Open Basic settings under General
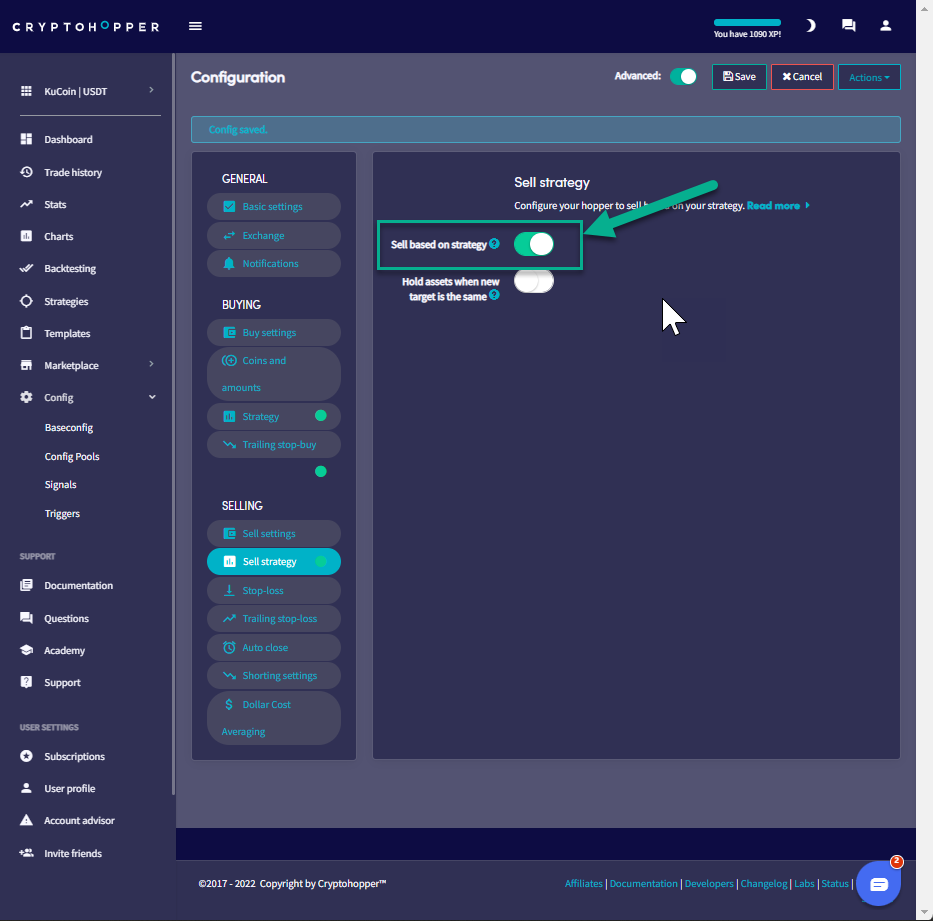 pos(273,207)
